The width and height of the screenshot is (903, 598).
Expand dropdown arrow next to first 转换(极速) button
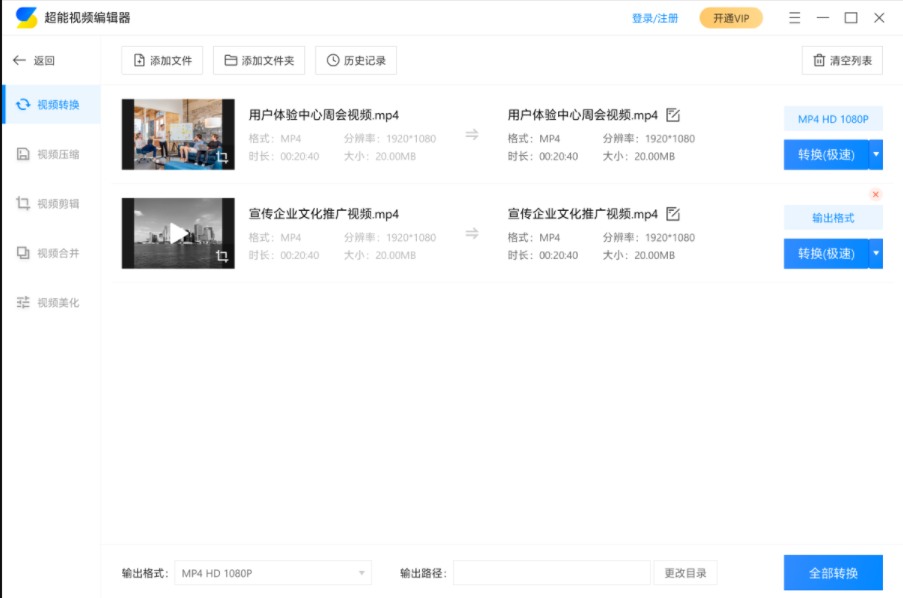click(876, 154)
